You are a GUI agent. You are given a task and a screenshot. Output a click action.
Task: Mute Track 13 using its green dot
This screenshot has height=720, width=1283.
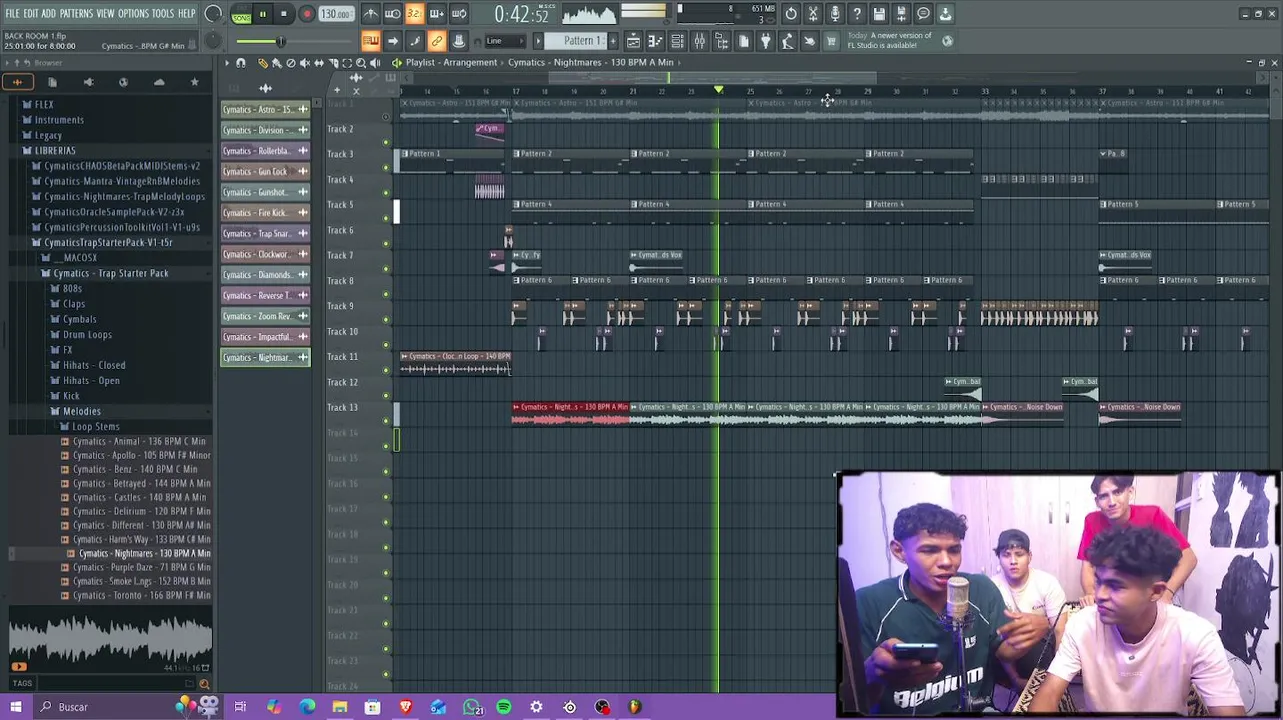coord(387,420)
